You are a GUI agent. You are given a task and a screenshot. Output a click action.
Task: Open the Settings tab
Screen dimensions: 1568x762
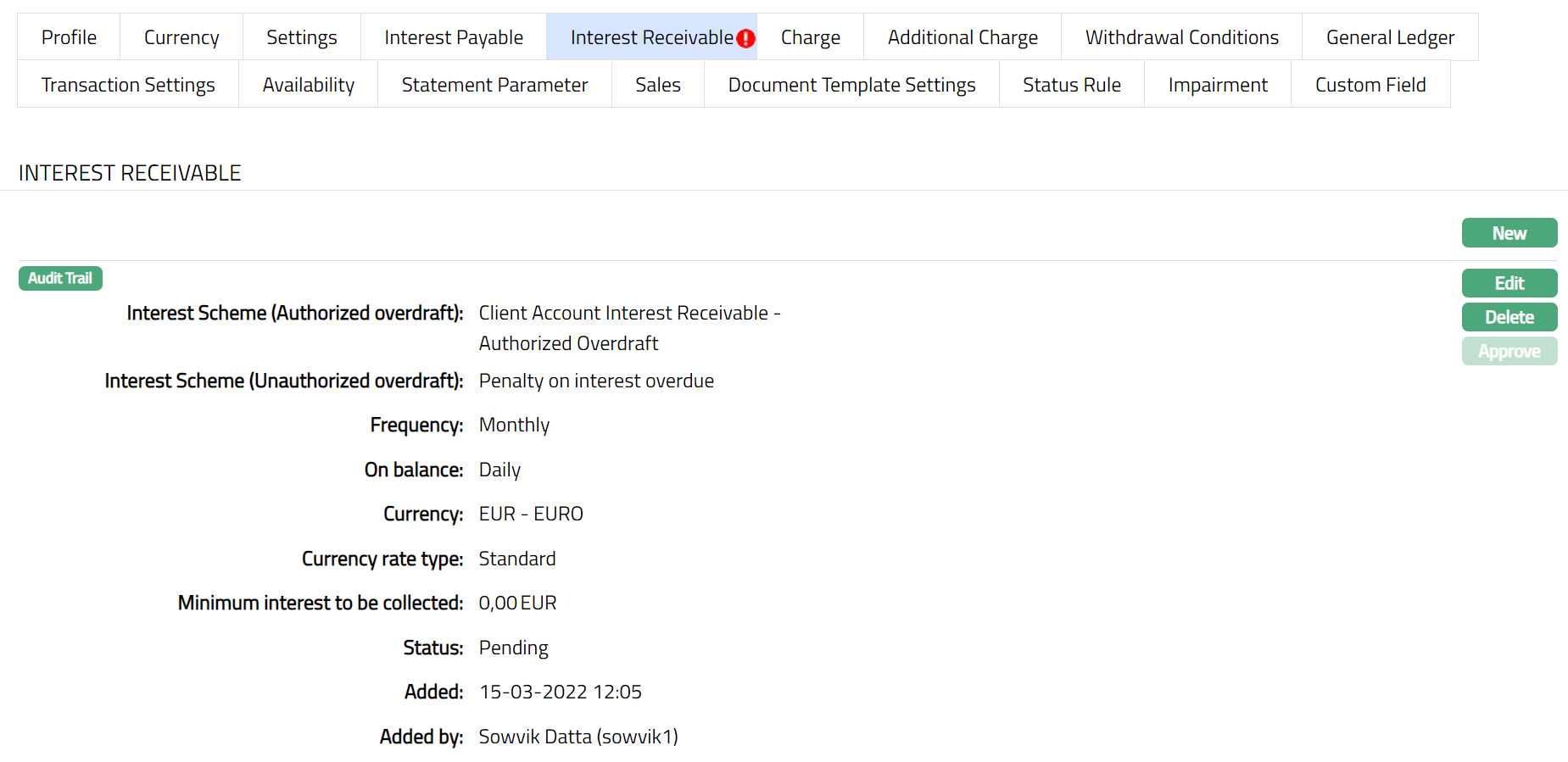[x=301, y=37]
